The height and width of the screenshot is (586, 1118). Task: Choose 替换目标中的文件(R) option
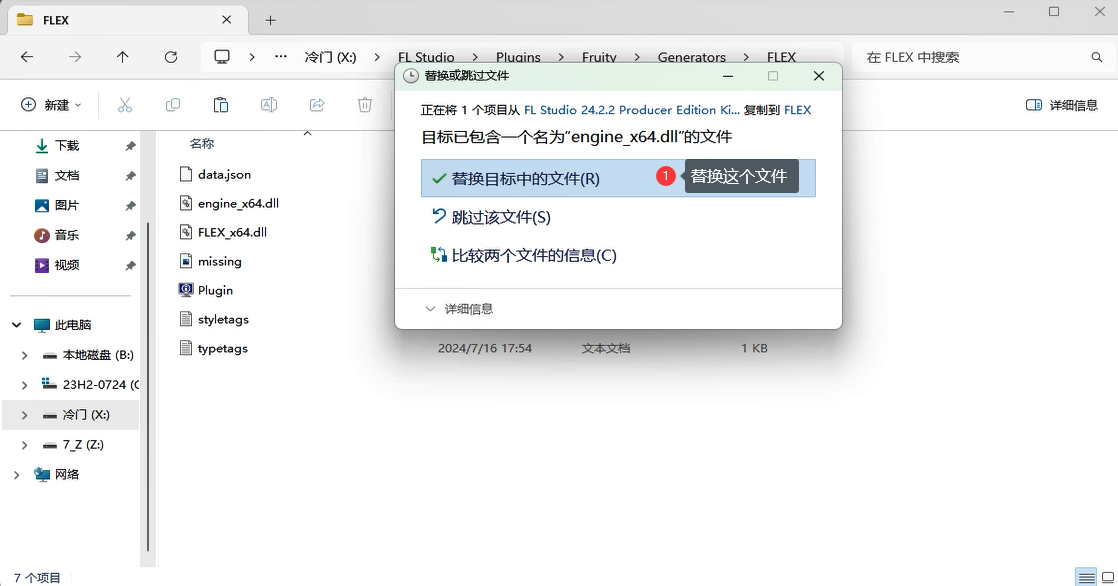[x=618, y=178]
